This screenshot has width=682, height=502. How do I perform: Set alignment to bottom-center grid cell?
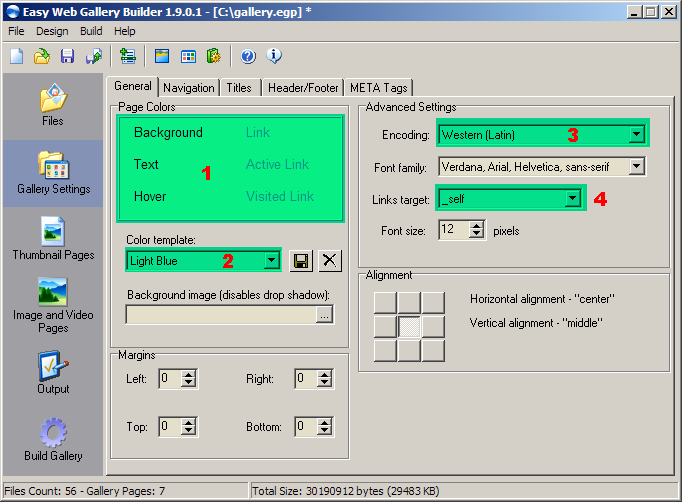point(409,351)
